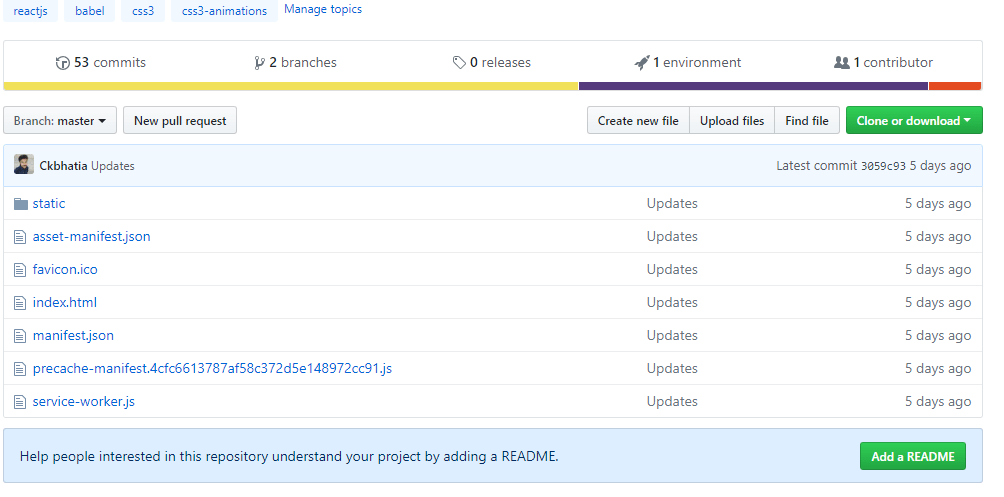Viewport: 1004px width, 497px height.
Task: Click the branches fork icon
Action: click(259, 63)
